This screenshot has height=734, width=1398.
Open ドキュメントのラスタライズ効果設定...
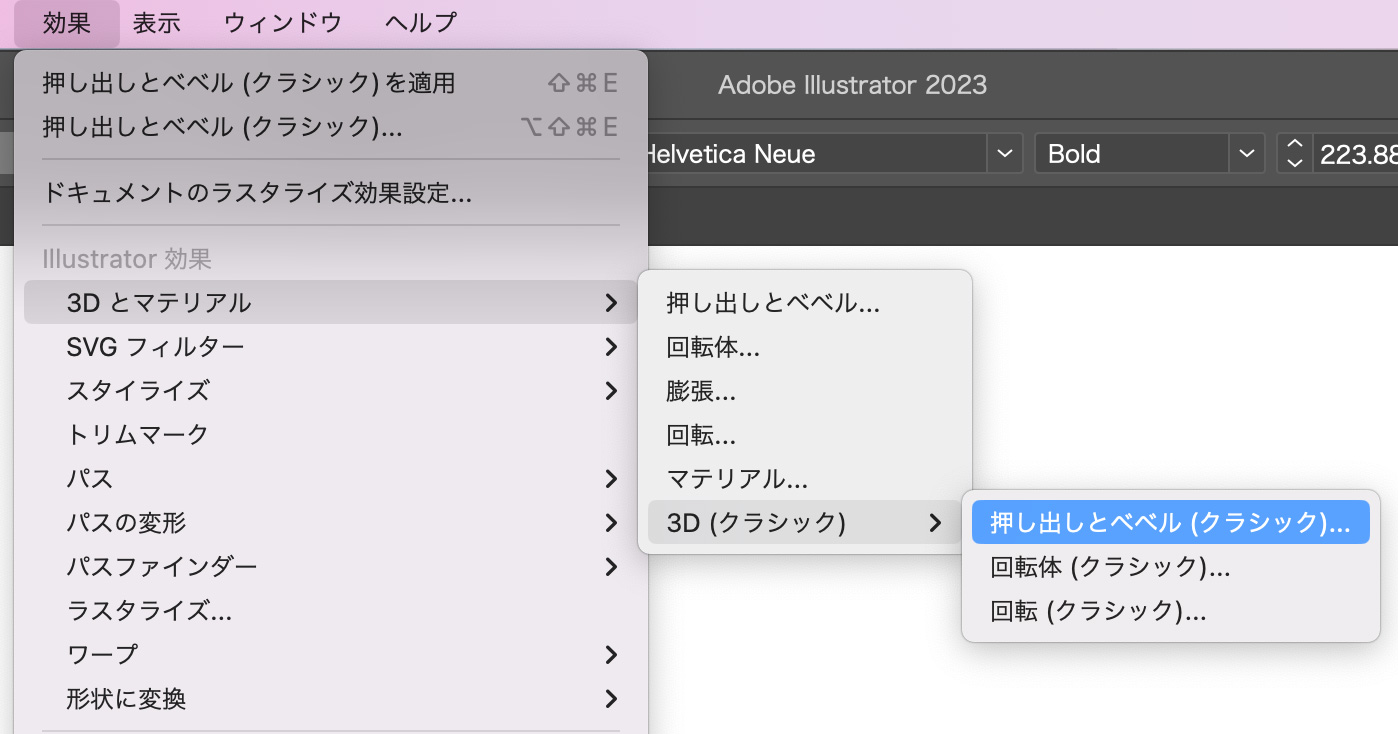pyautogui.click(x=331, y=193)
